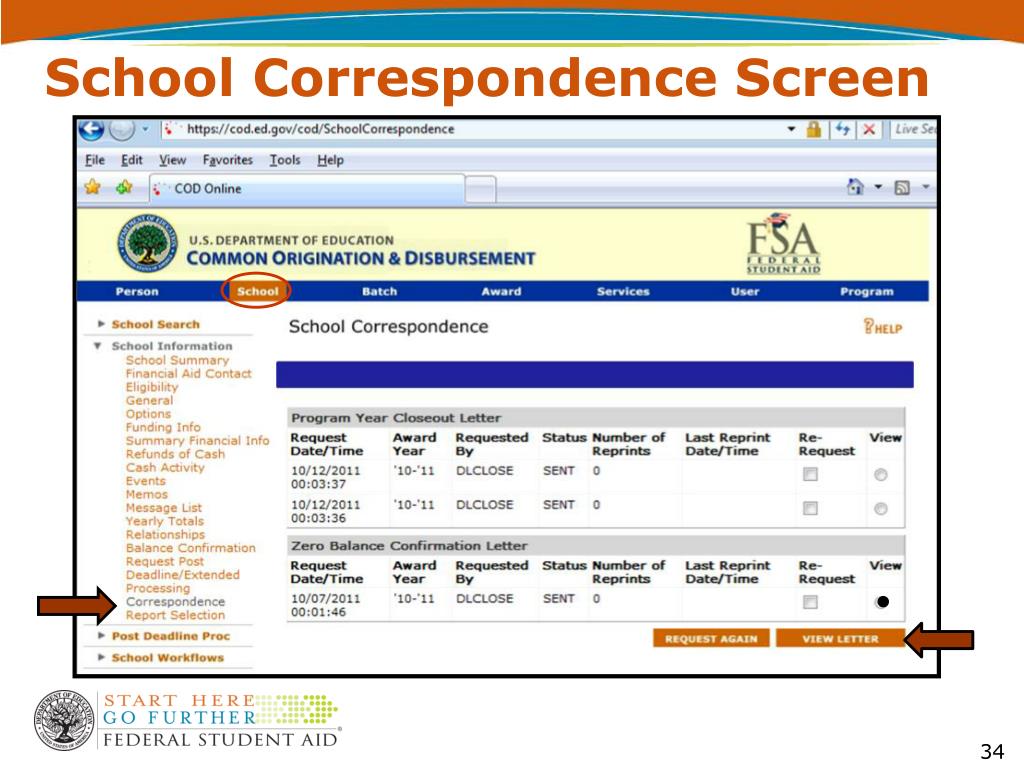
Task: Check Re-Request for the Zero Balance letter
Action: pyautogui.click(x=810, y=602)
